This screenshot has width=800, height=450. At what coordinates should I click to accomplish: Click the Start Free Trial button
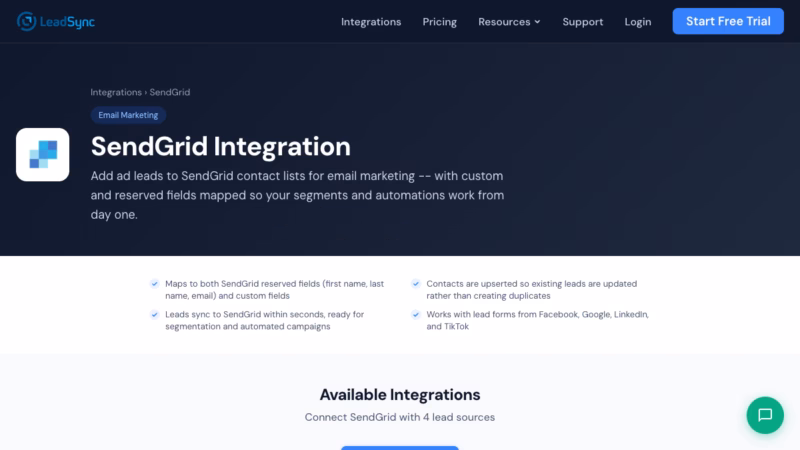click(728, 21)
